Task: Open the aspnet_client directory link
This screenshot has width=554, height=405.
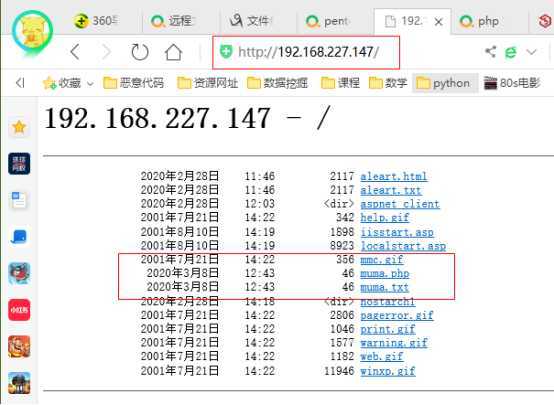Action: coord(400,204)
